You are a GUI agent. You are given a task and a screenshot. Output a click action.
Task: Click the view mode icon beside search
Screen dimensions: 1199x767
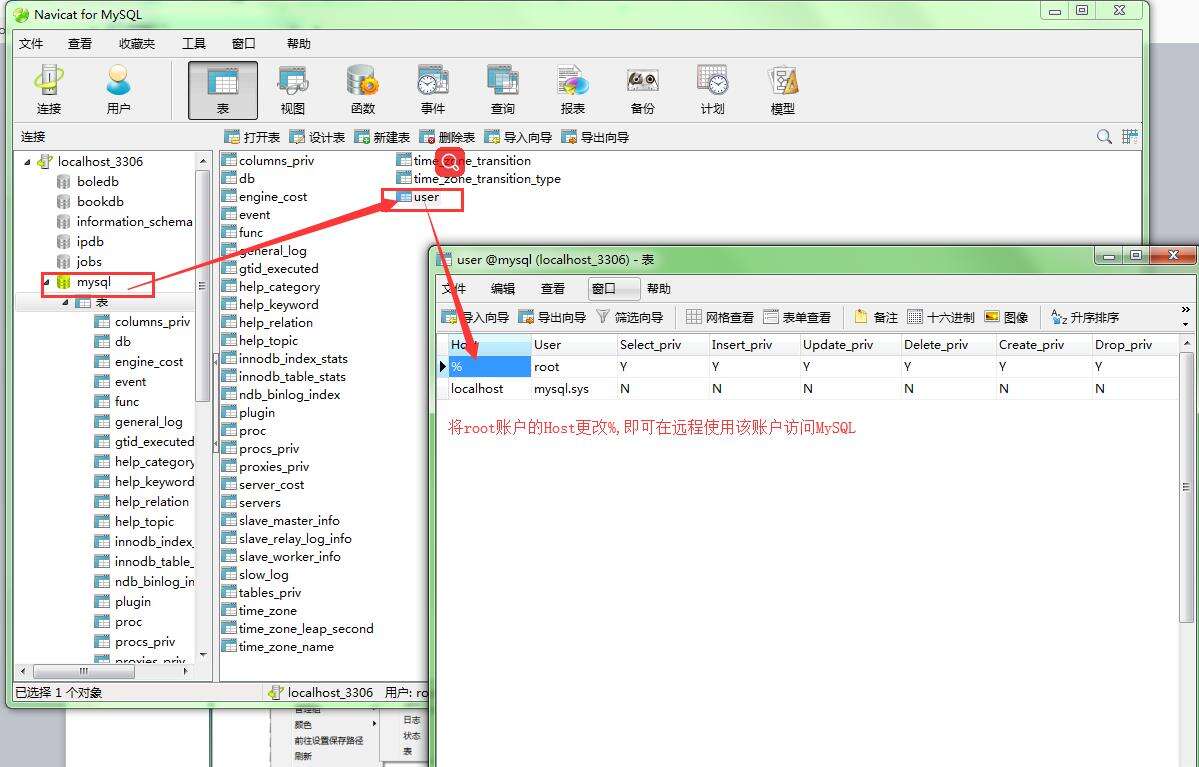point(1129,136)
